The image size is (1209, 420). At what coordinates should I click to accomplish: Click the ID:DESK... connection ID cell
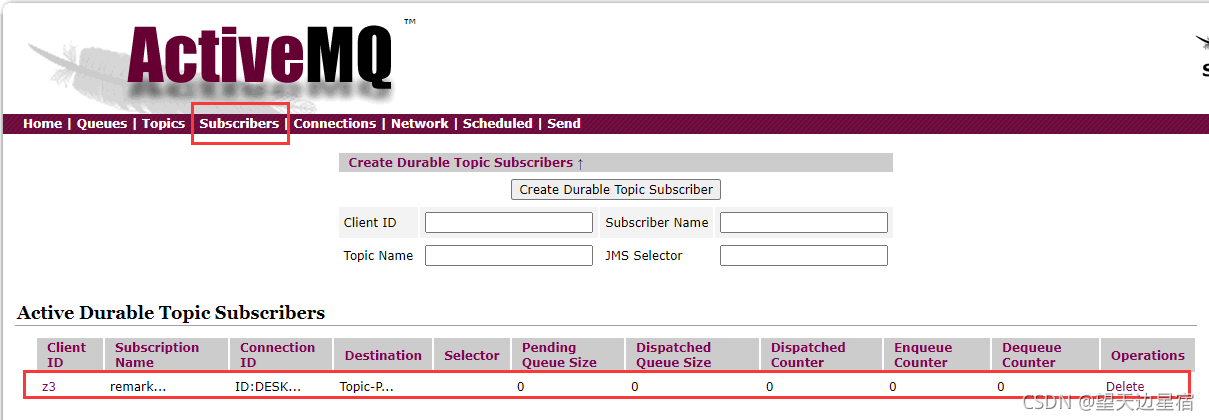tap(270, 387)
